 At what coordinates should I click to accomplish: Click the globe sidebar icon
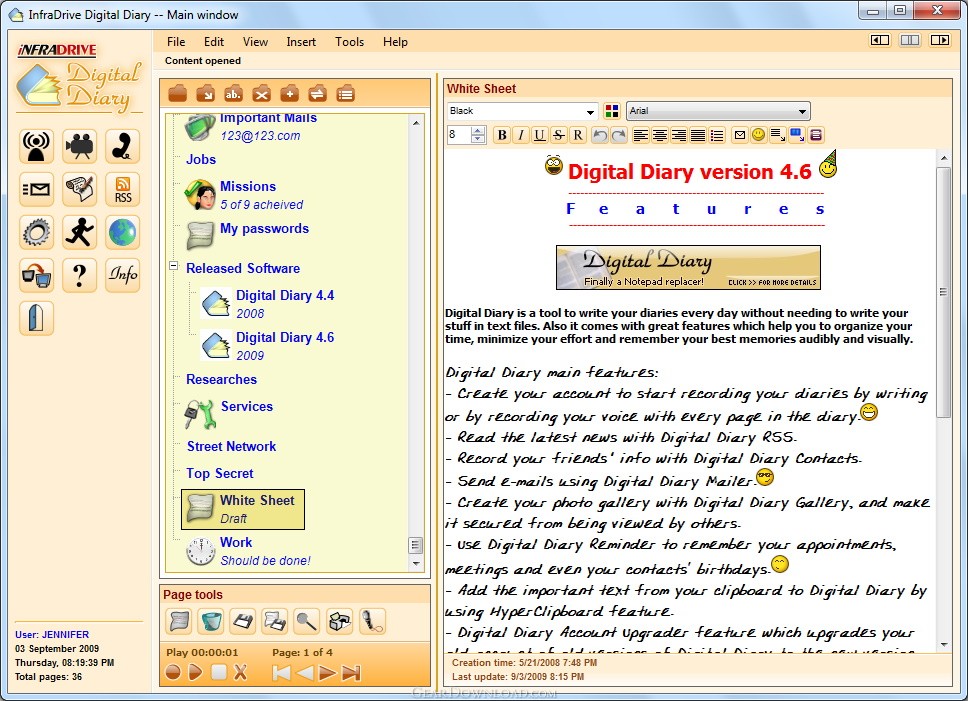pos(122,232)
